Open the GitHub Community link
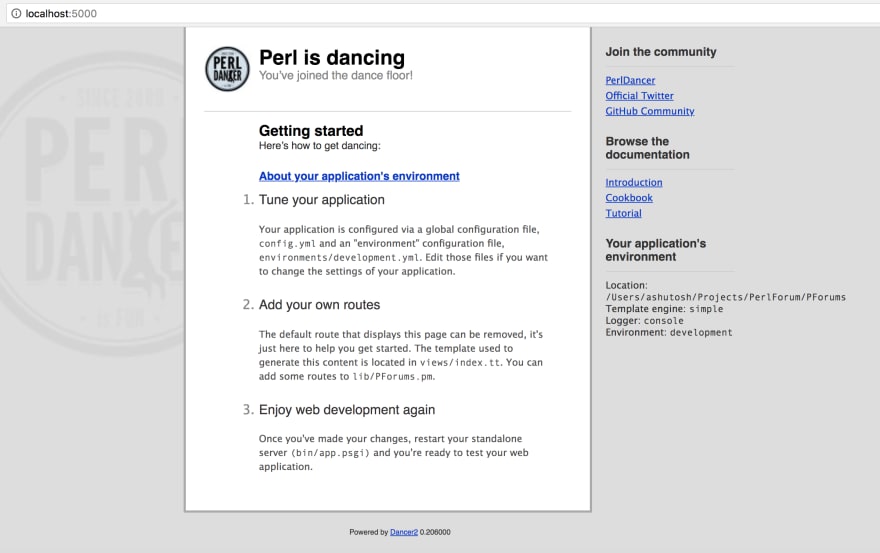 [650, 111]
